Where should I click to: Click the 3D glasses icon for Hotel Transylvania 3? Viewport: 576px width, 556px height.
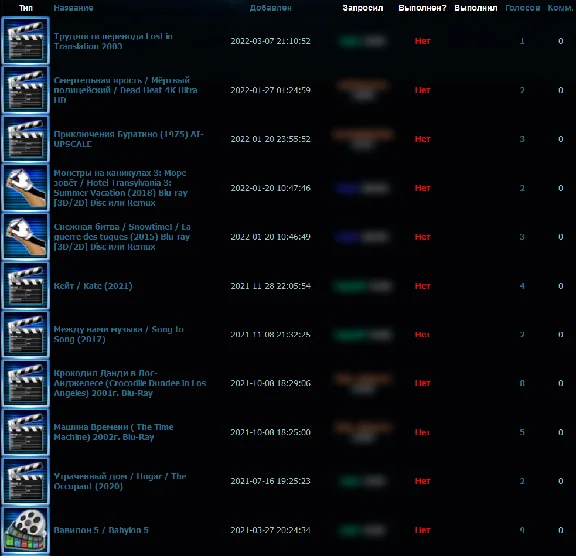[x=25, y=188]
